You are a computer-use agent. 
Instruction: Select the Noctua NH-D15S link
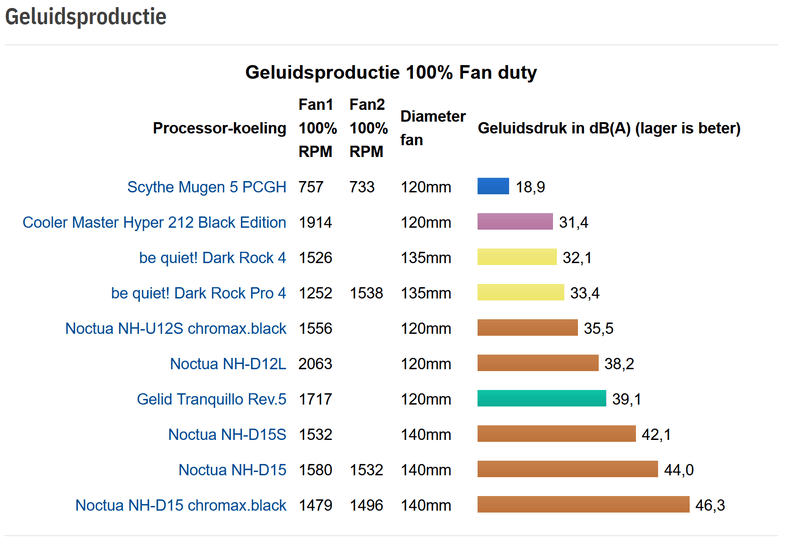(x=227, y=434)
